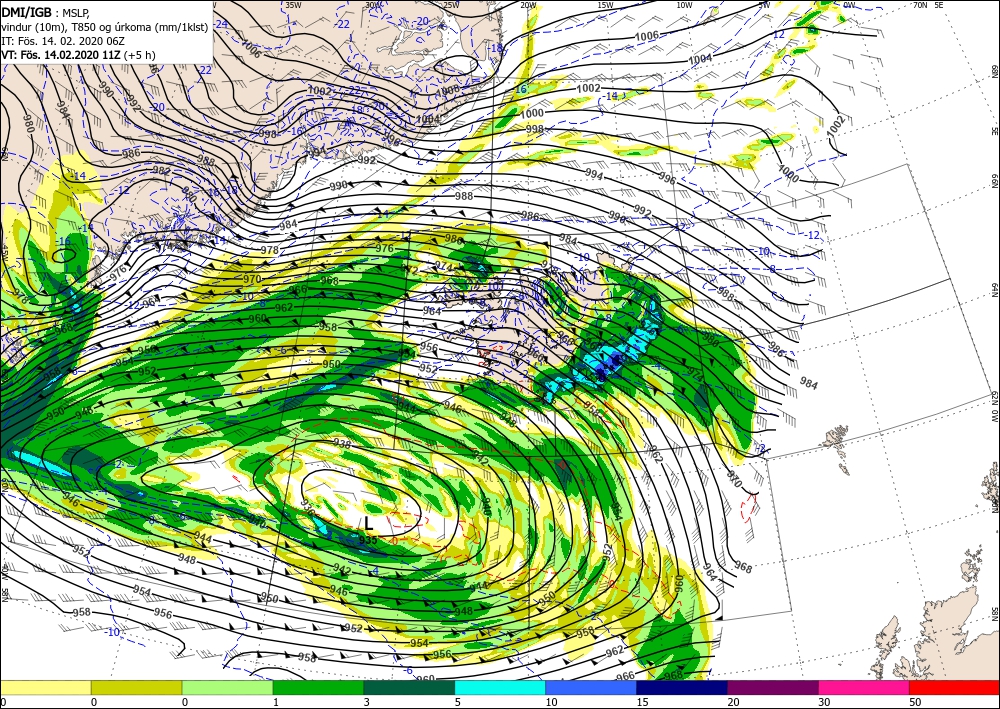Click the legend value '3'
This screenshot has width=1000, height=709.
[367, 702]
